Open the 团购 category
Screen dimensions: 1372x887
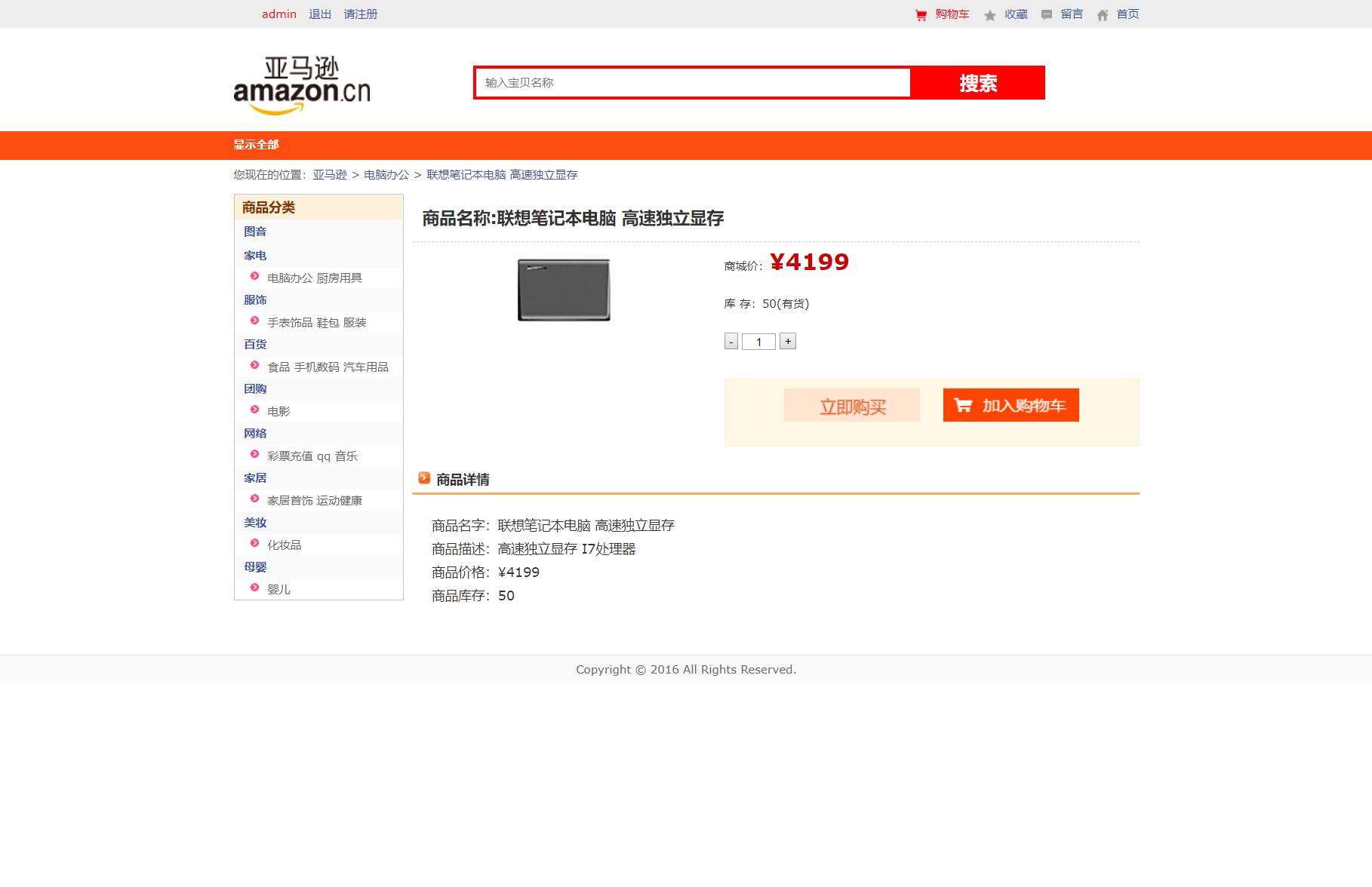coord(255,389)
